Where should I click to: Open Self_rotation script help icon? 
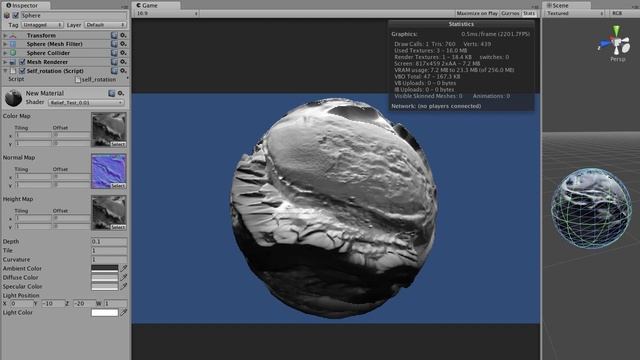pyautogui.click(x=114, y=71)
